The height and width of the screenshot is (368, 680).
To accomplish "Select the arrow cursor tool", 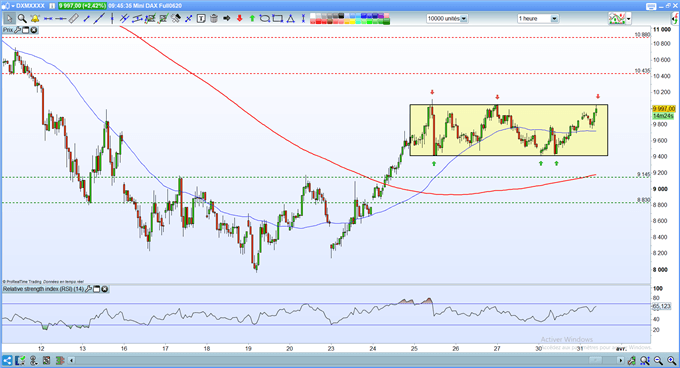I will [x=10, y=18].
